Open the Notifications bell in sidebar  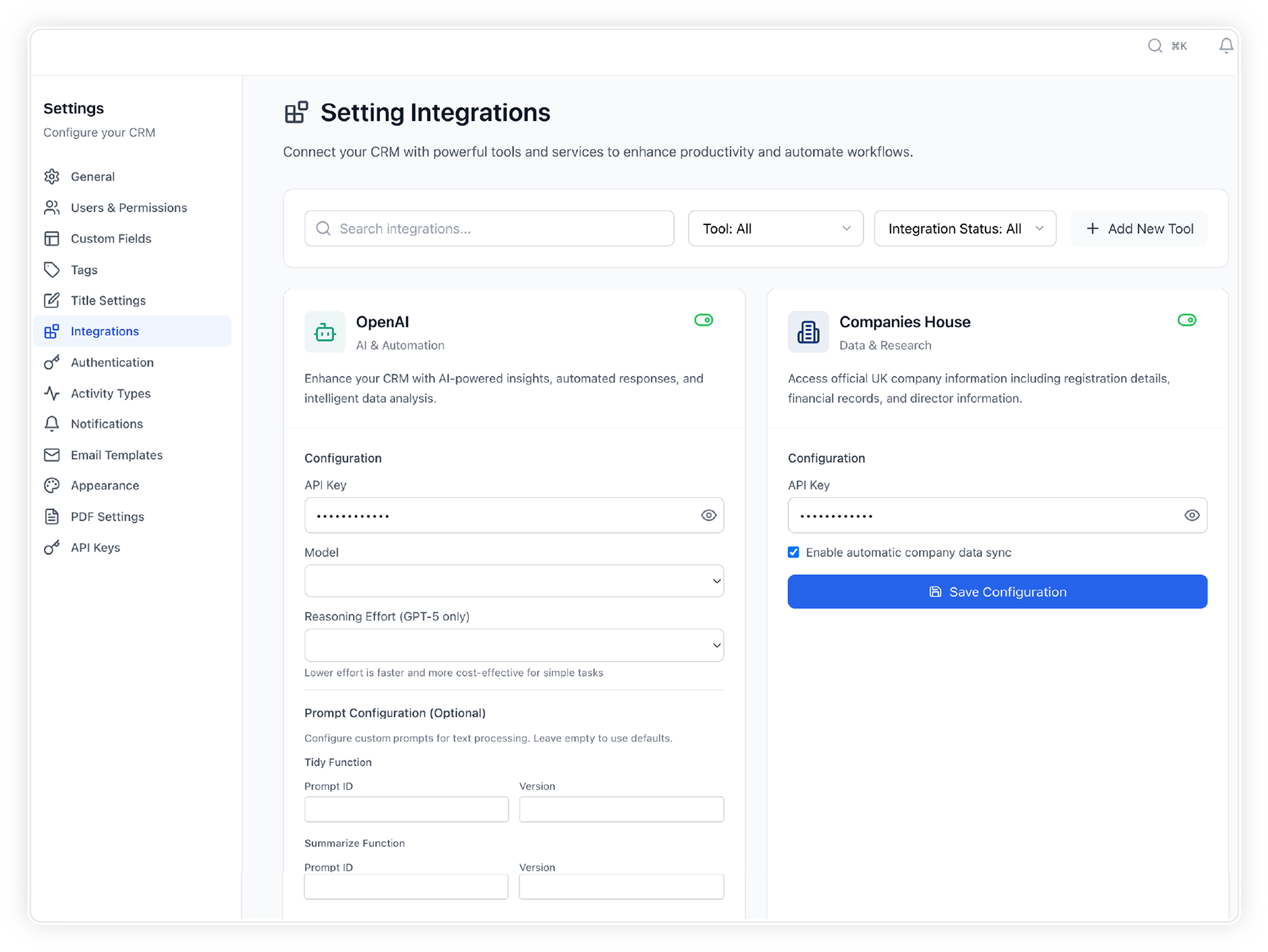(53, 423)
